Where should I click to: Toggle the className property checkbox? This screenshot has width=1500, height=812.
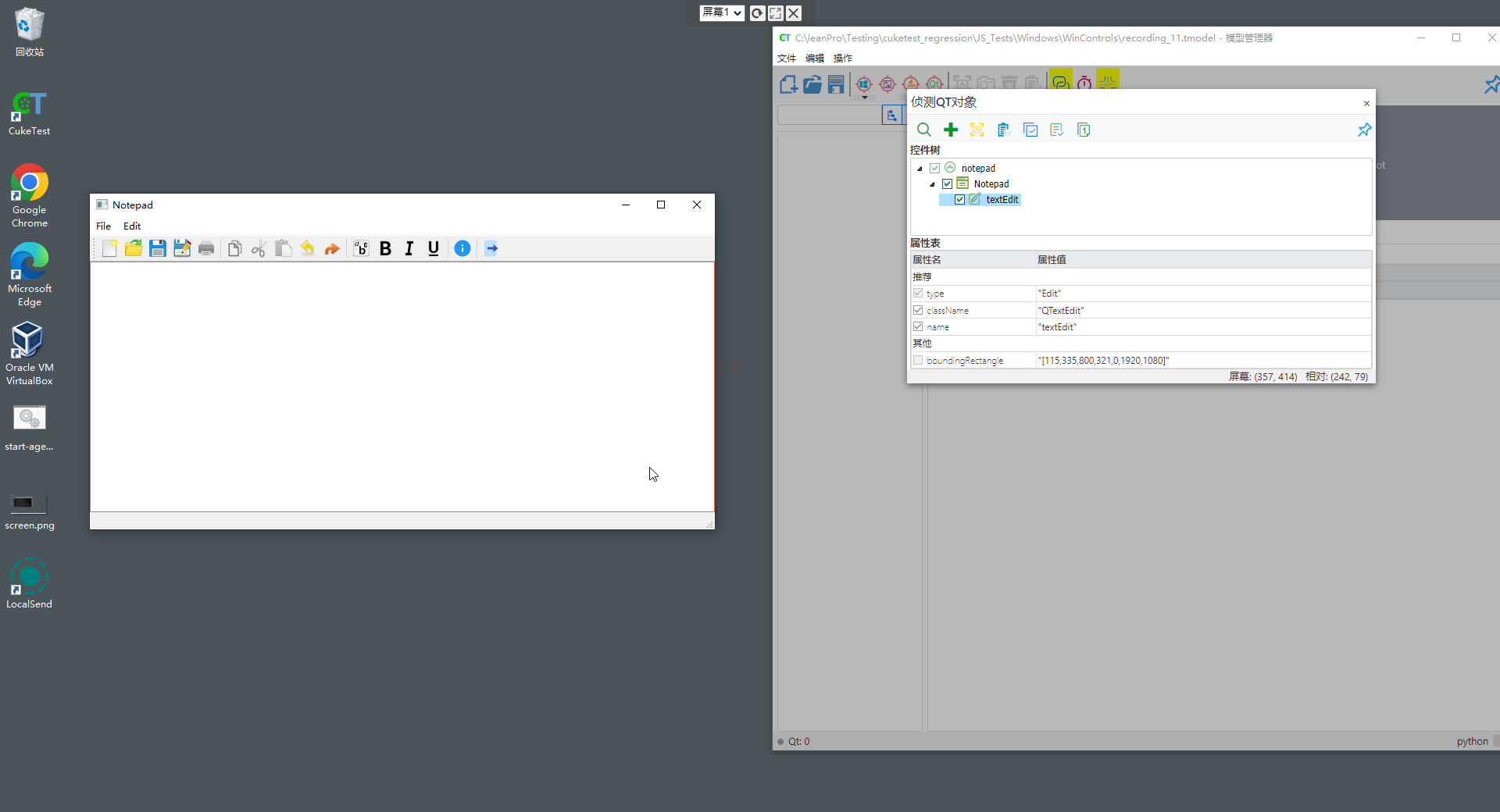[918, 311]
